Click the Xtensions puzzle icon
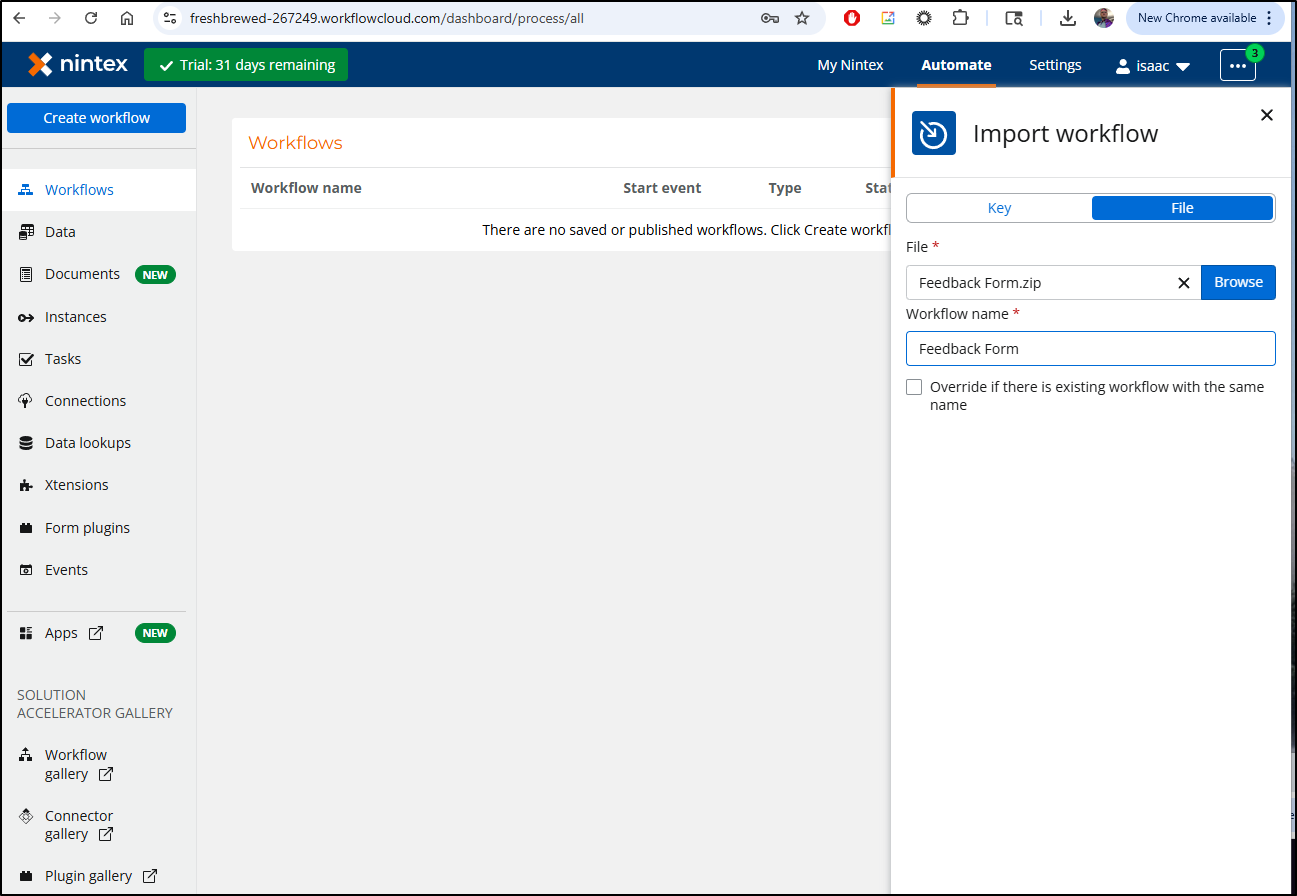This screenshot has height=896, width=1297. (26, 485)
